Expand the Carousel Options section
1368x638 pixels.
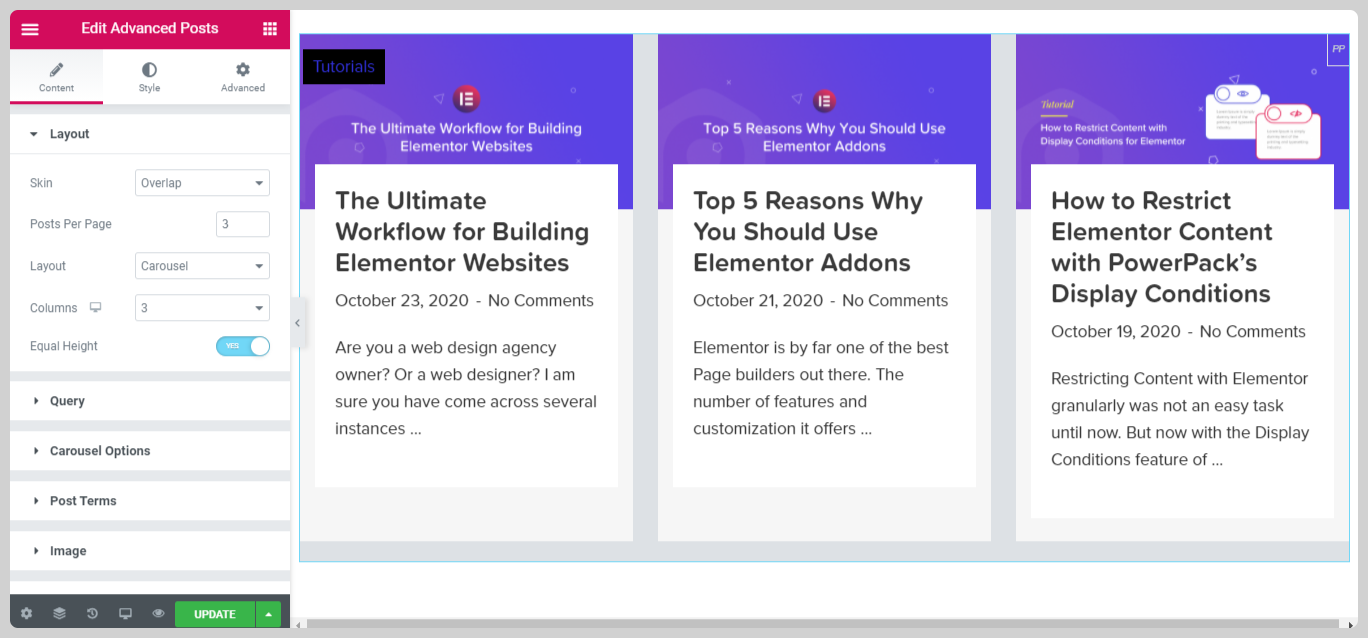[x=100, y=451]
